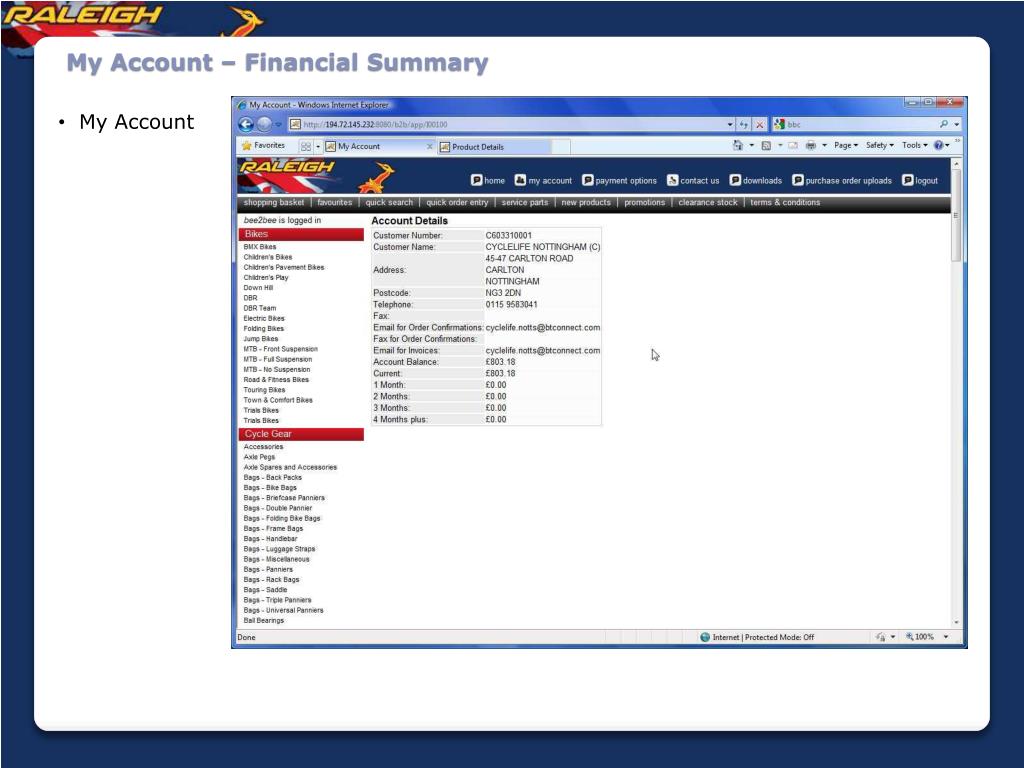The height and width of the screenshot is (768, 1024).
Task: Click the my account nav link
Action: point(543,180)
